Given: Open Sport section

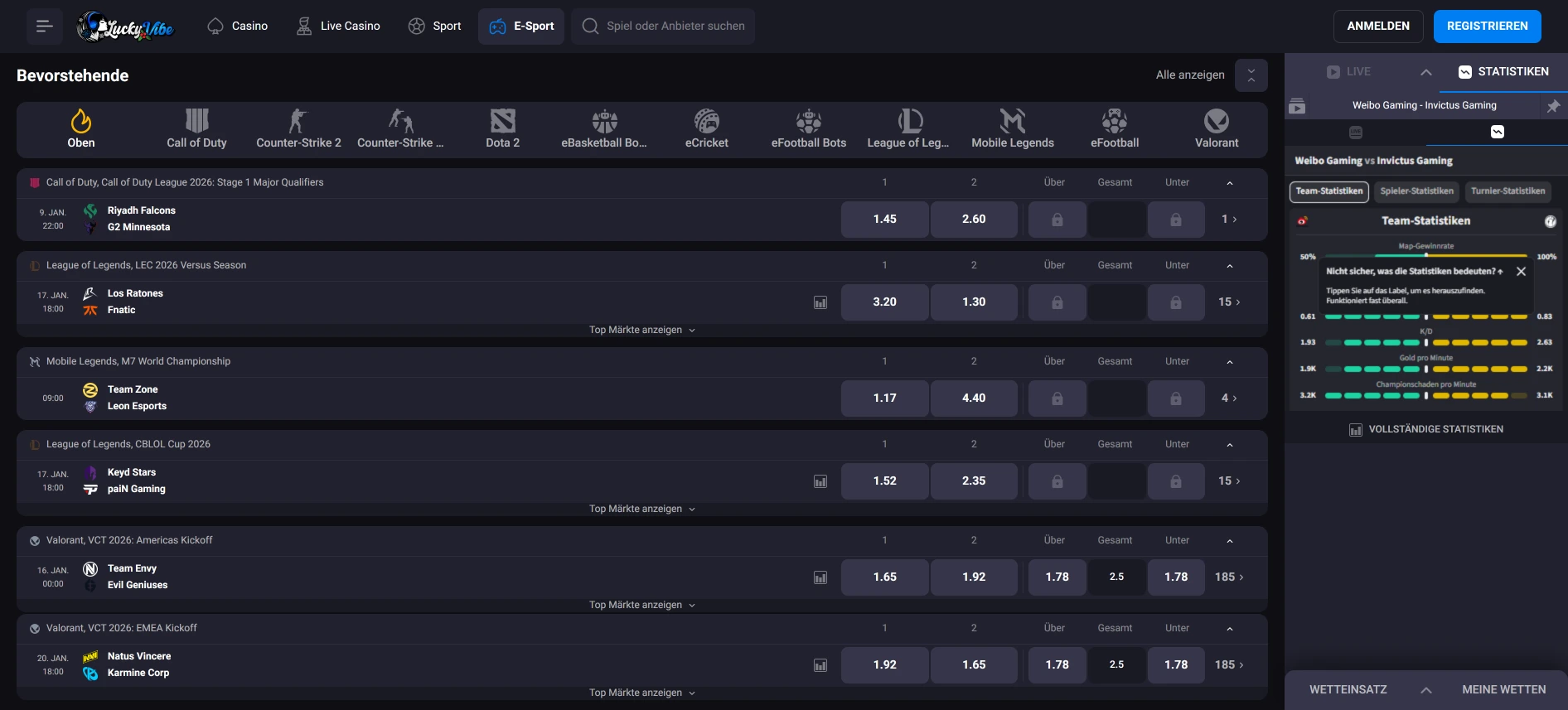Looking at the screenshot, I should [435, 27].
